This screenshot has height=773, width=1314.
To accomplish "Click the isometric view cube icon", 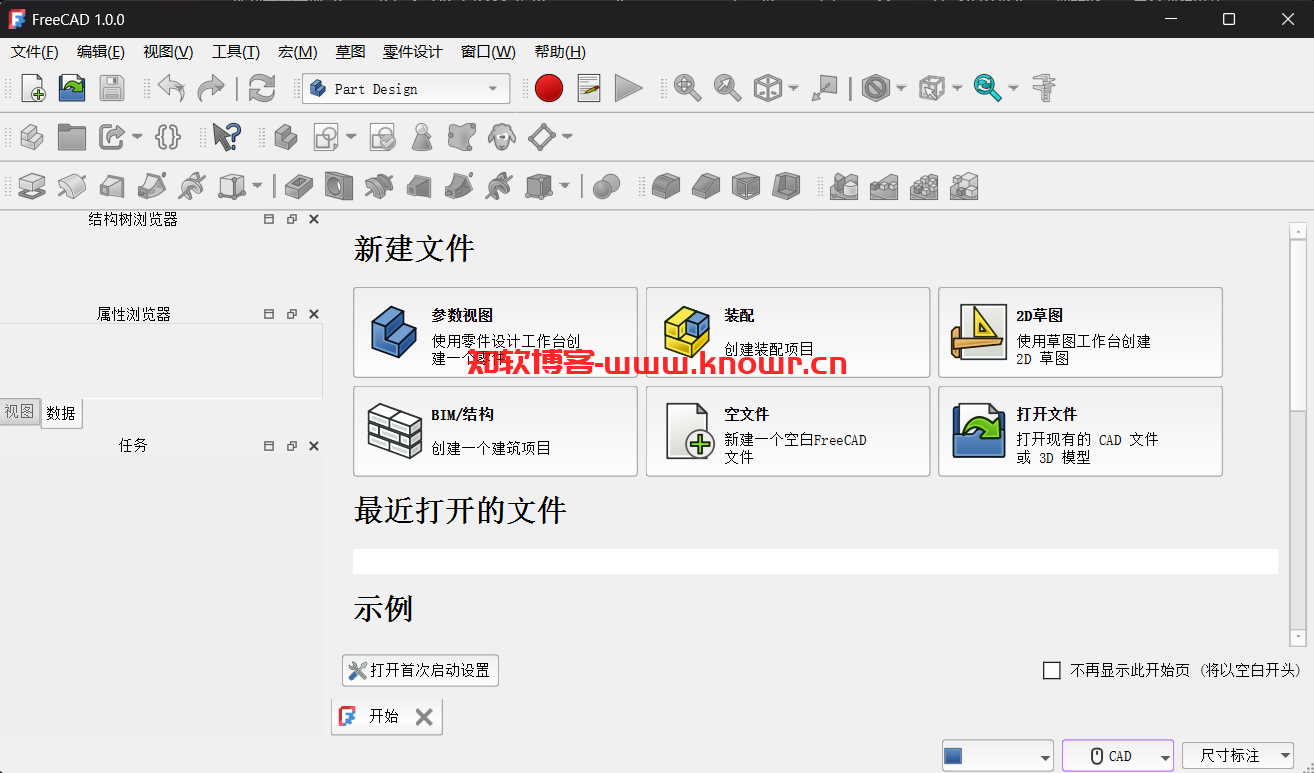I will click(x=767, y=89).
